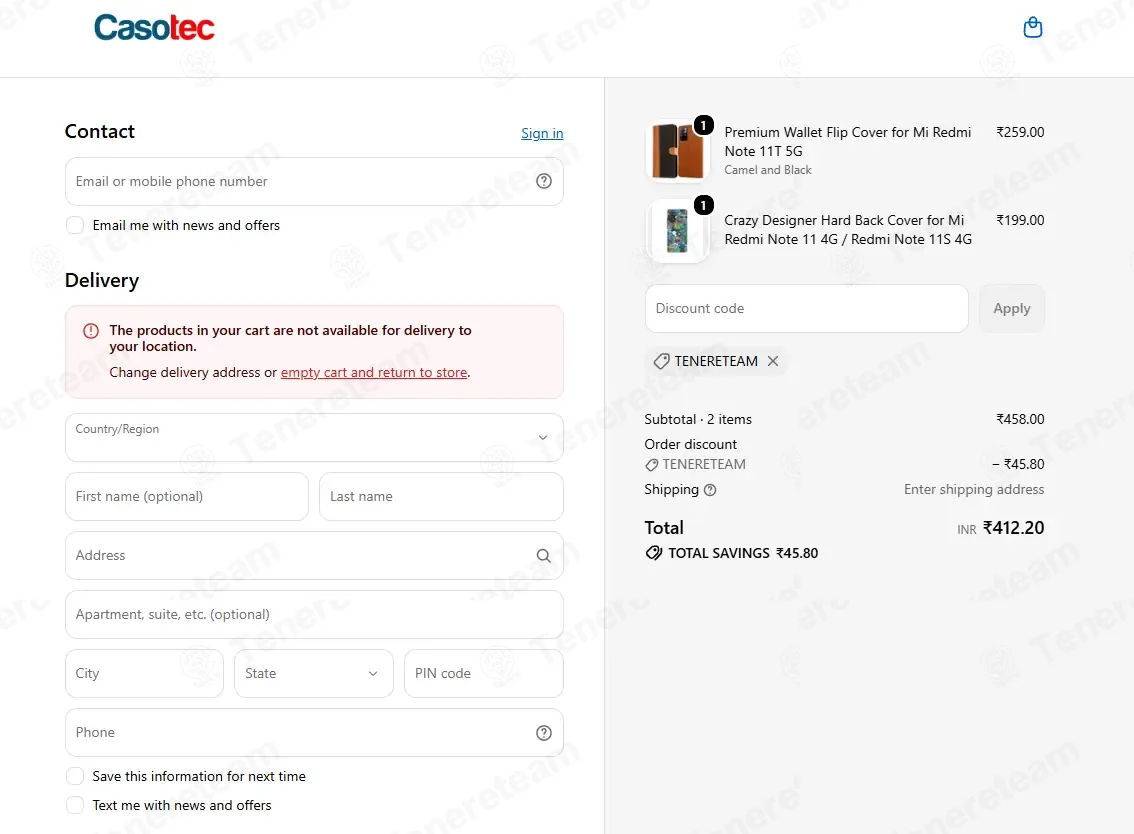Enable Email me with news and offers
The width and height of the screenshot is (1134, 834).
75,225
